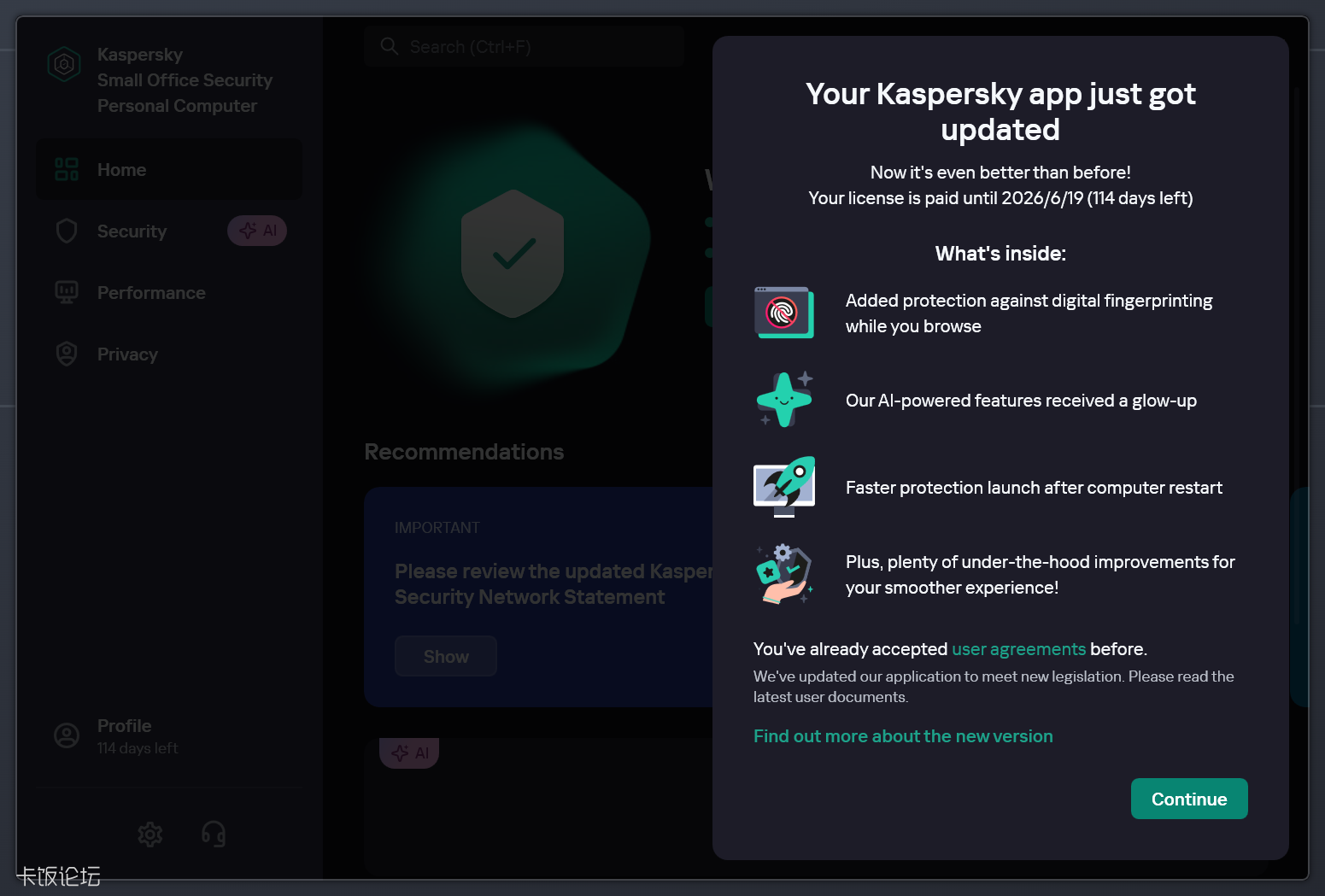The height and width of the screenshot is (896, 1325).
Task: Click the digital fingerprinting protection icon
Action: 783,313
